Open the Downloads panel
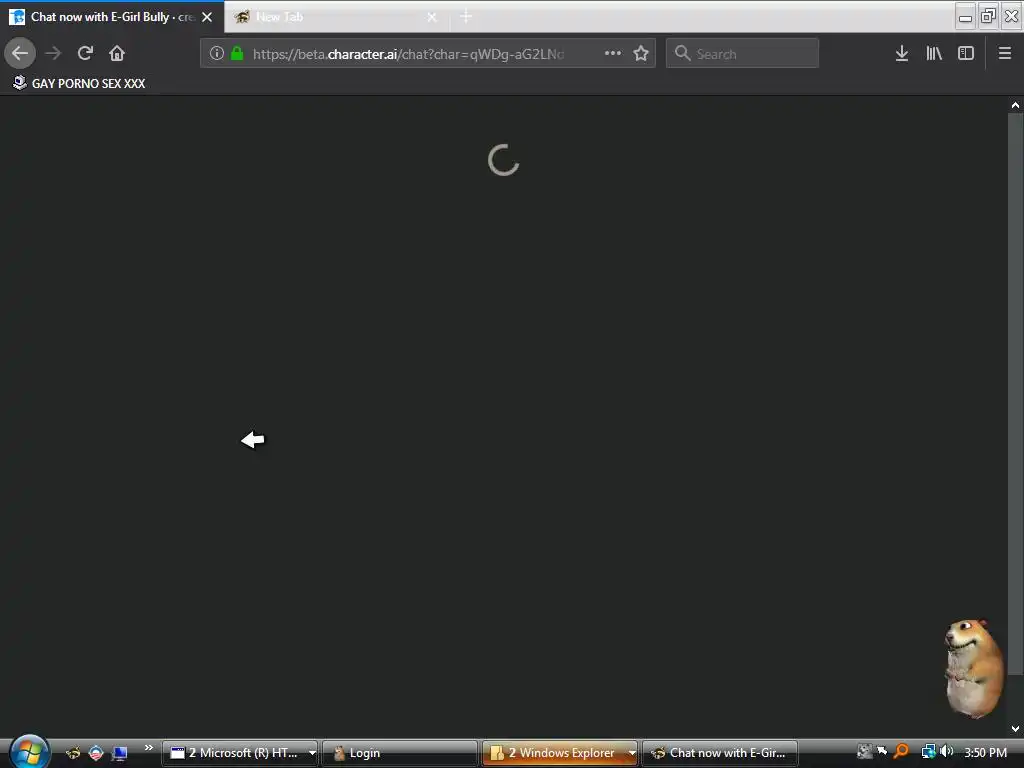This screenshot has height=768, width=1024. click(x=901, y=53)
